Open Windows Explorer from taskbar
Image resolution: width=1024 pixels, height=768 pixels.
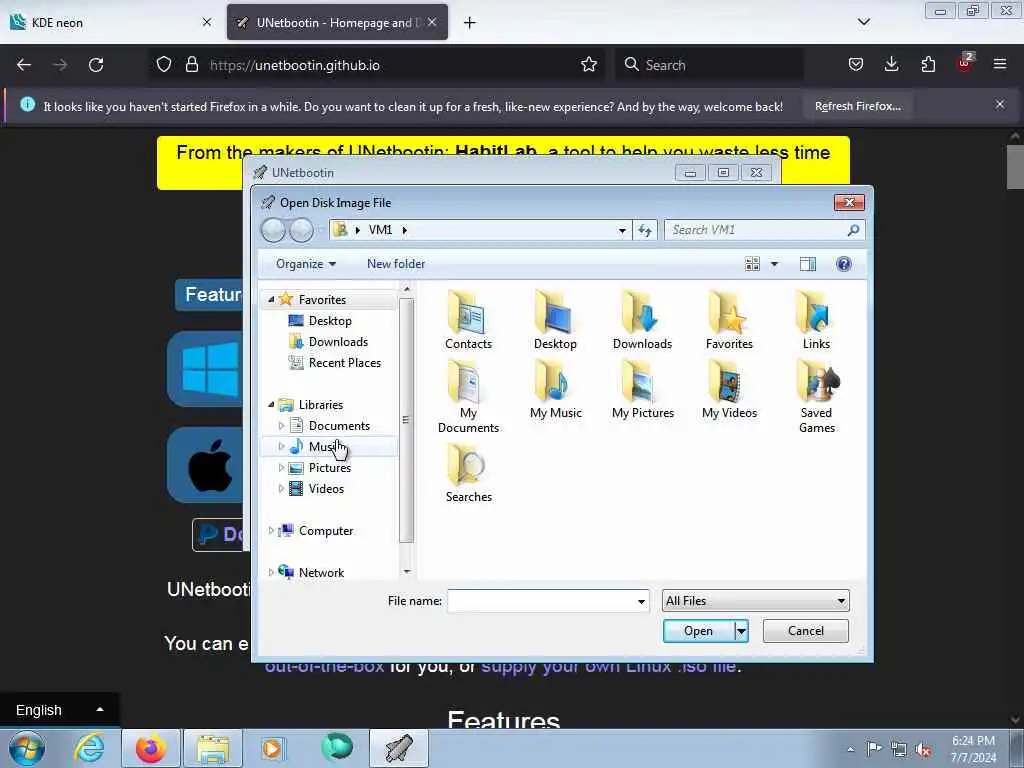[212, 748]
